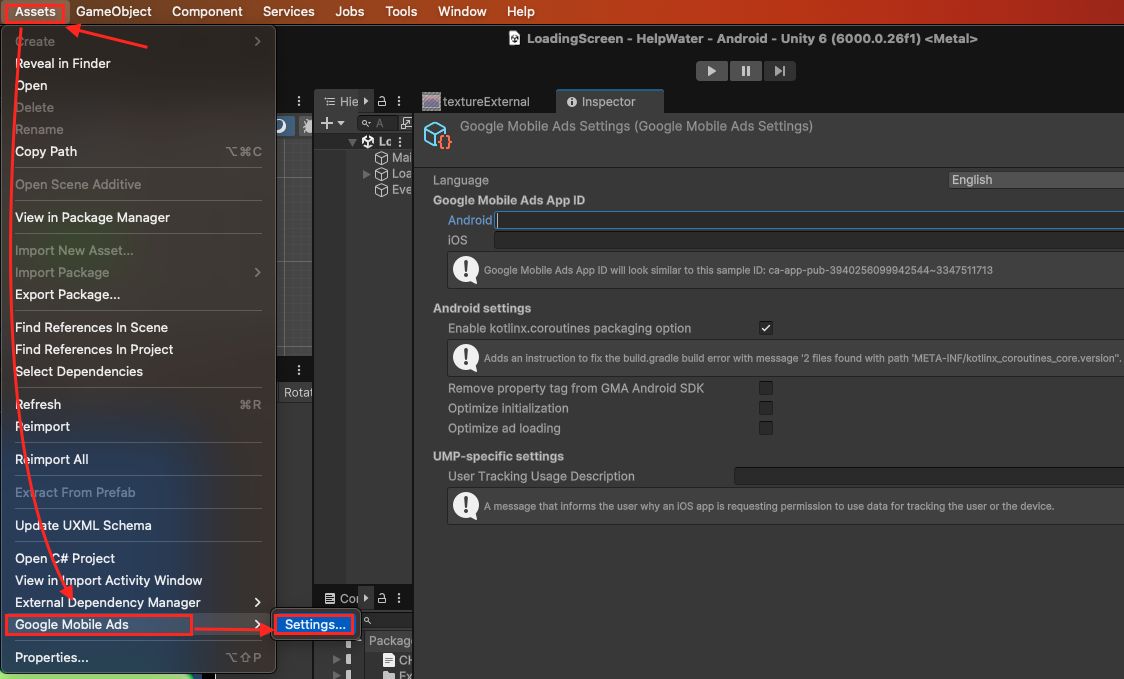The width and height of the screenshot is (1124, 679).
Task: Expand the Create submenu arrow
Action: click(x=257, y=42)
